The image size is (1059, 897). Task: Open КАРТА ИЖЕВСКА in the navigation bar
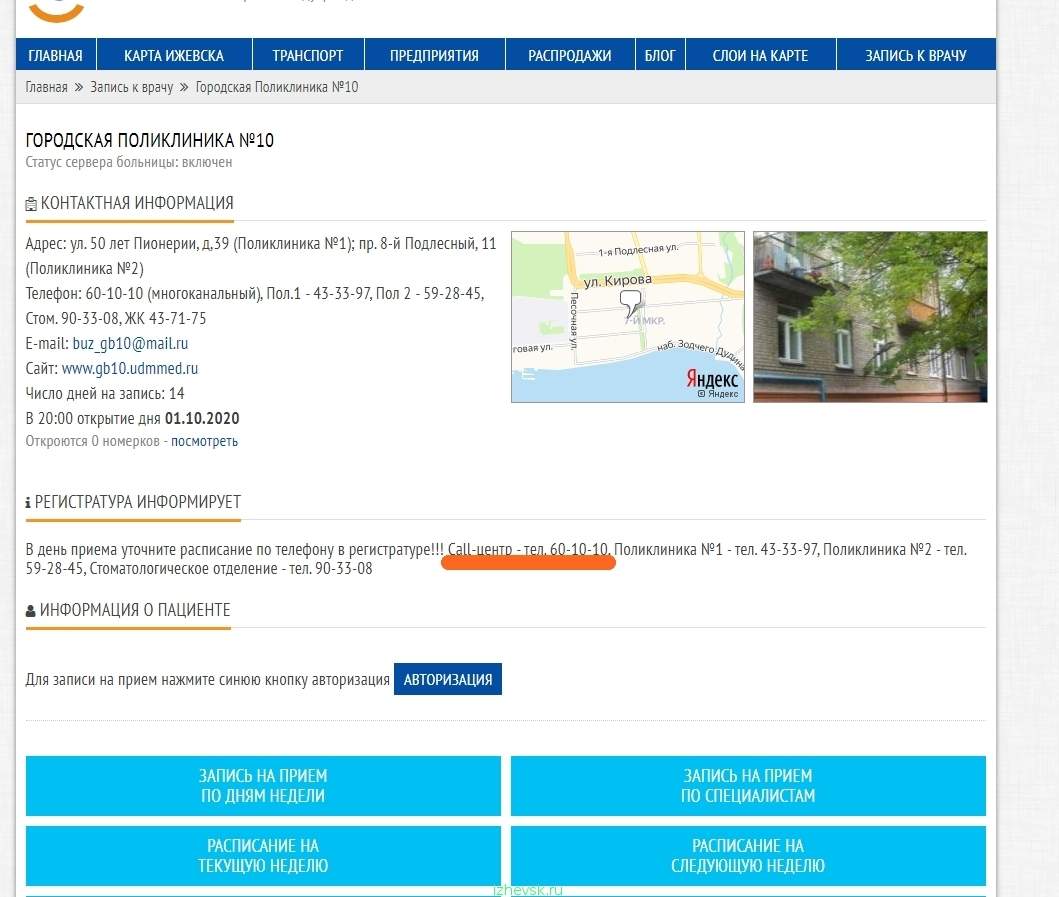pyautogui.click(x=174, y=56)
